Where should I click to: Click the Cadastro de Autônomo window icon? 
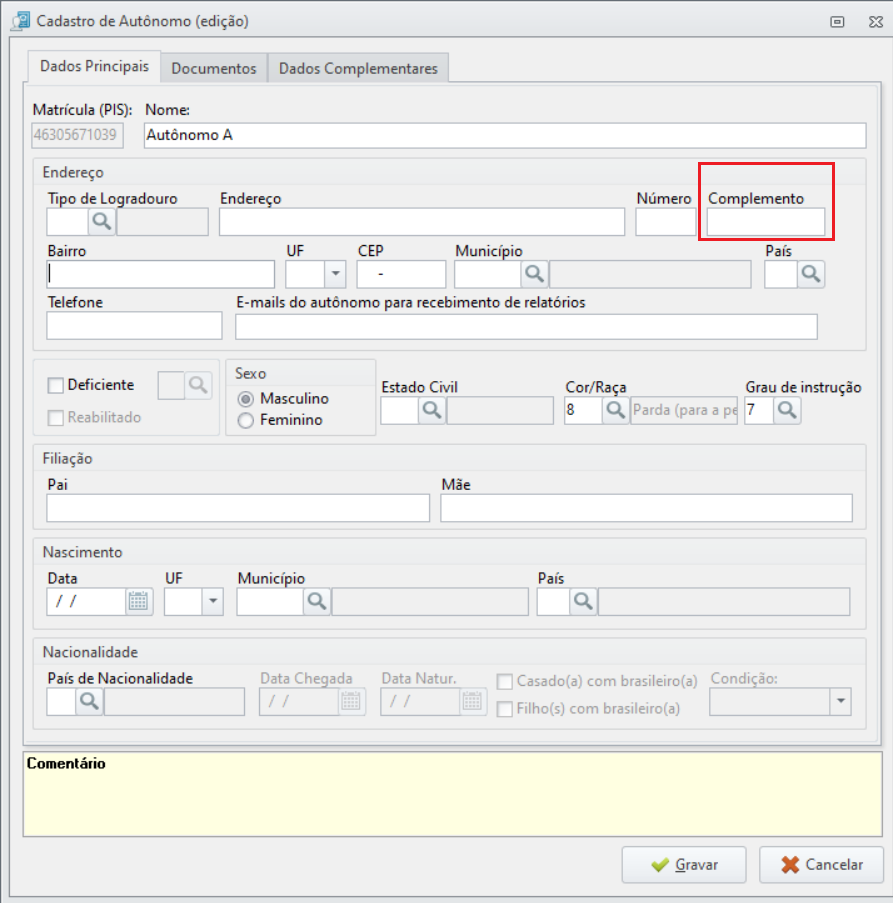(x=21, y=21)
